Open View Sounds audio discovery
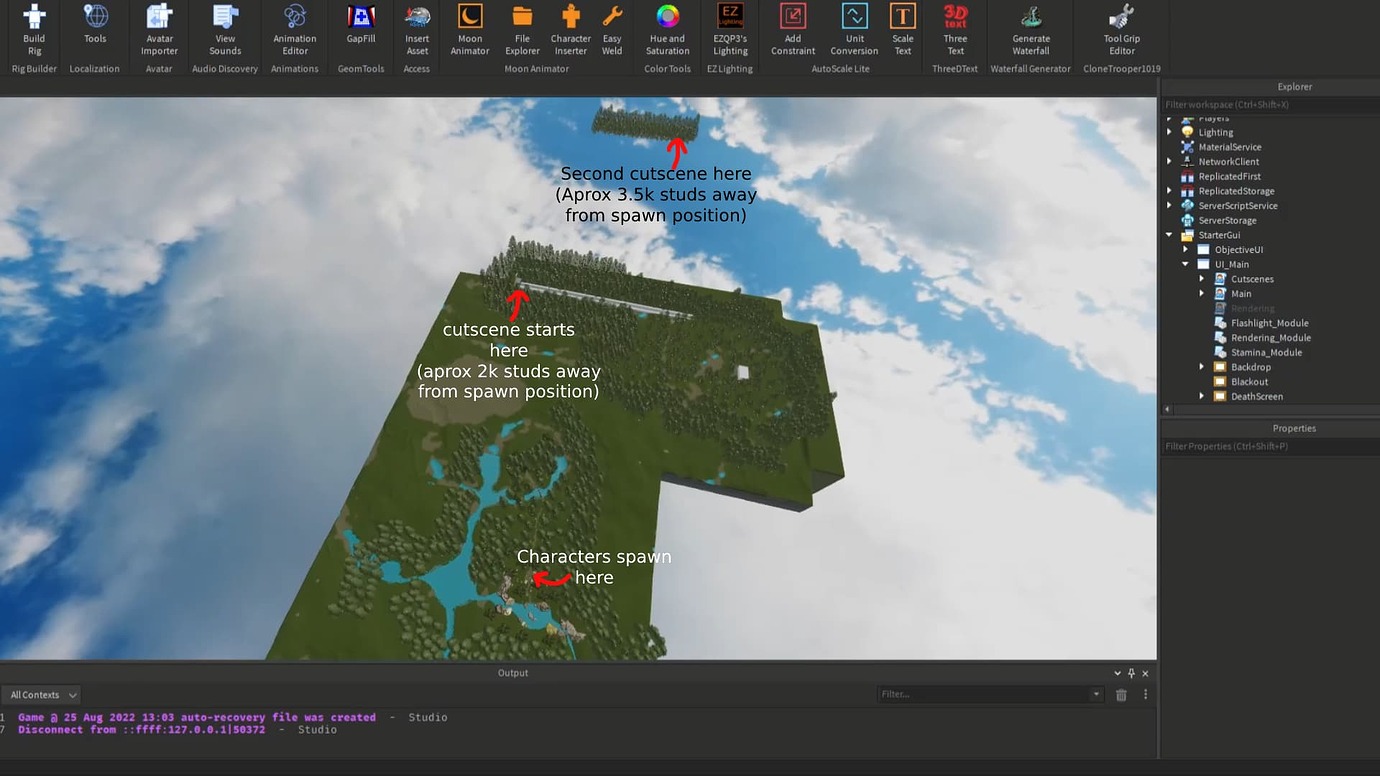This screenshot has height=776, width=1380. 225,30
